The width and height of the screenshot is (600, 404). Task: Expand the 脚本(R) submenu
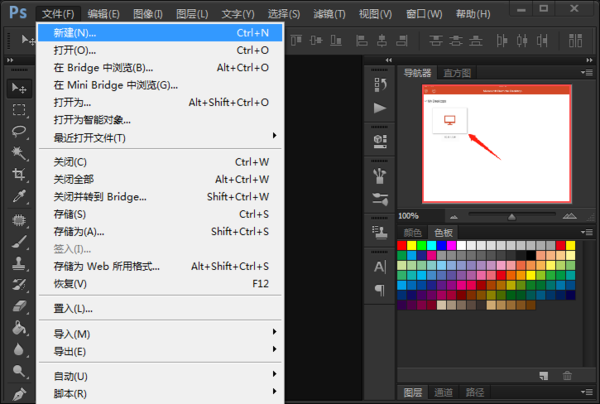(x=160, y=394)
